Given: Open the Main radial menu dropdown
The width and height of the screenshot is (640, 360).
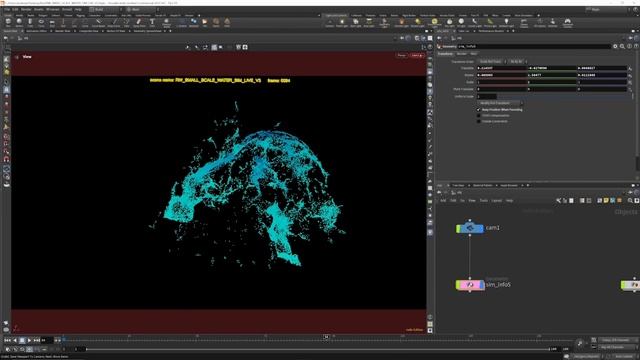Looking at the screenshot, I should (x=142, y=9).
